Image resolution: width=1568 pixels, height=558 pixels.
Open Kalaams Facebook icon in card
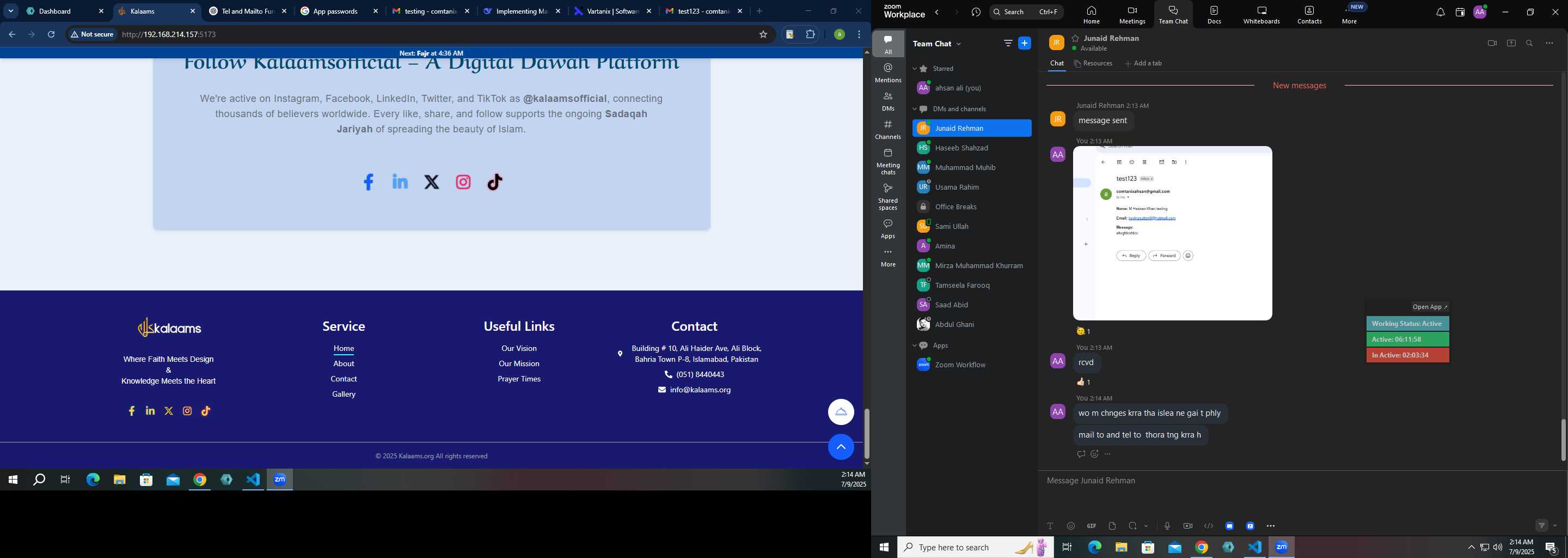click(x=368, y=182)
